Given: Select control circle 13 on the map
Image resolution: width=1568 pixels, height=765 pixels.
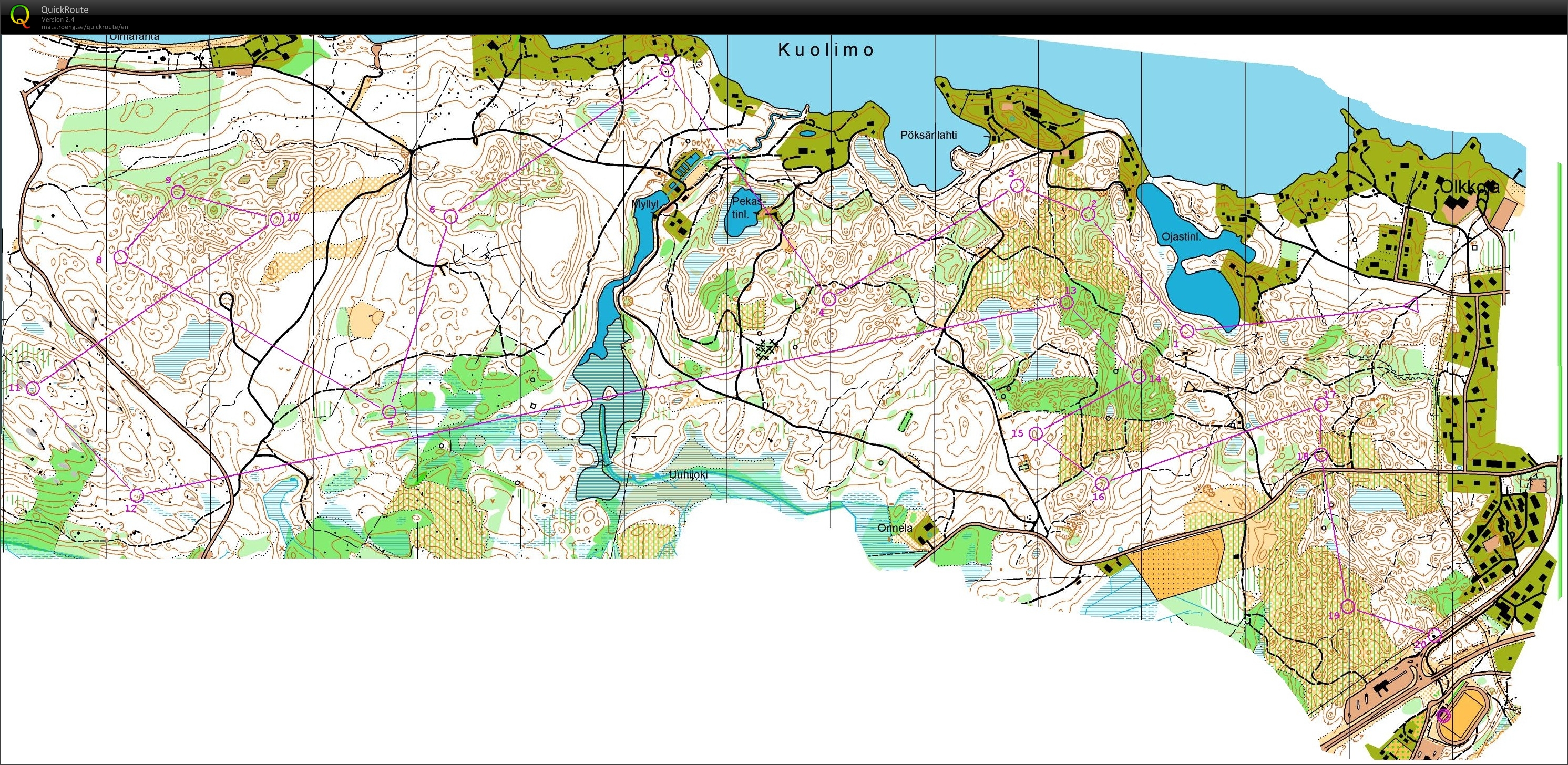Looking at the screenshot, I should tap(1067, 303).
